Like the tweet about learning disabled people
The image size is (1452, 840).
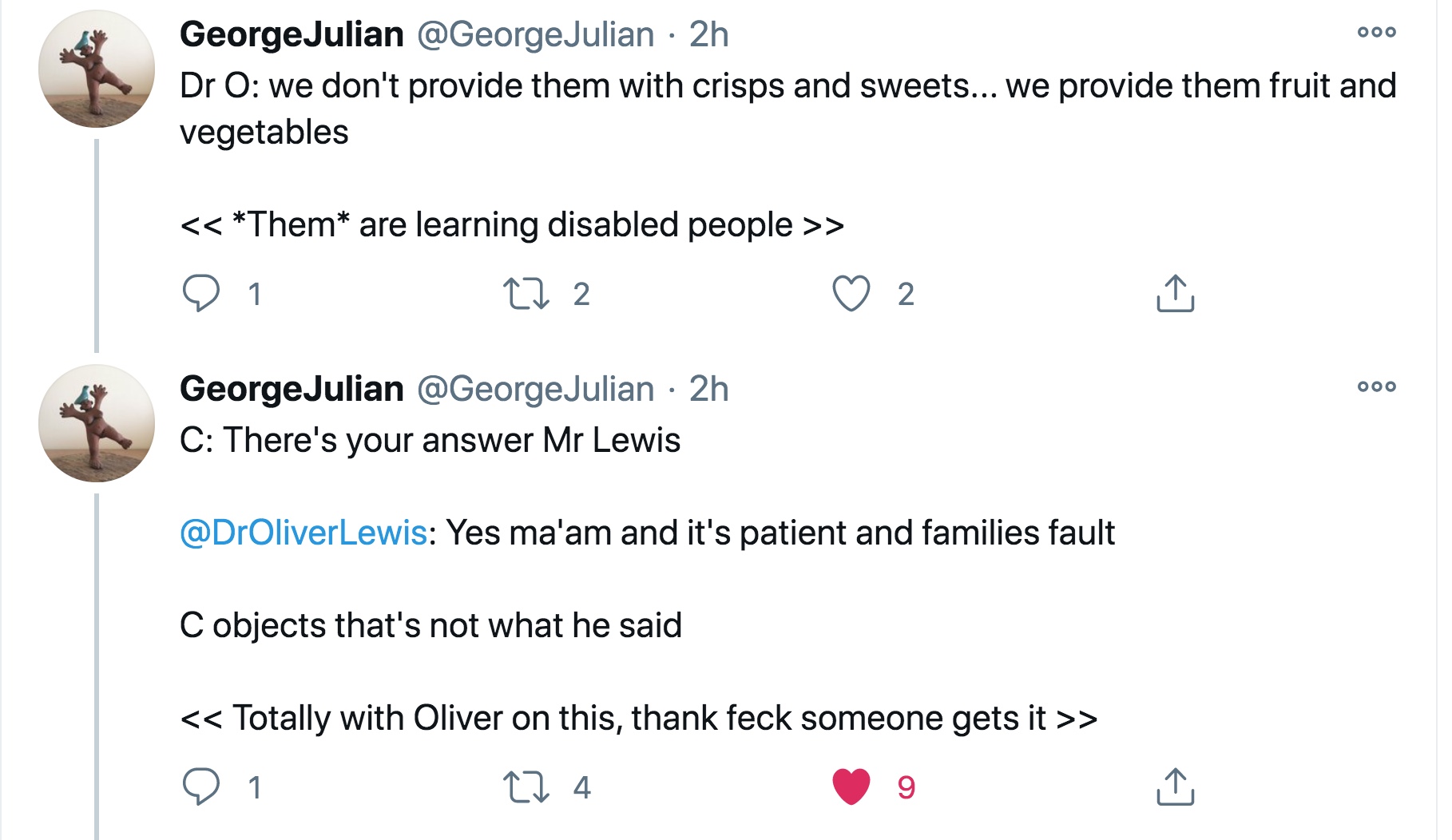[x=851, y=293]
